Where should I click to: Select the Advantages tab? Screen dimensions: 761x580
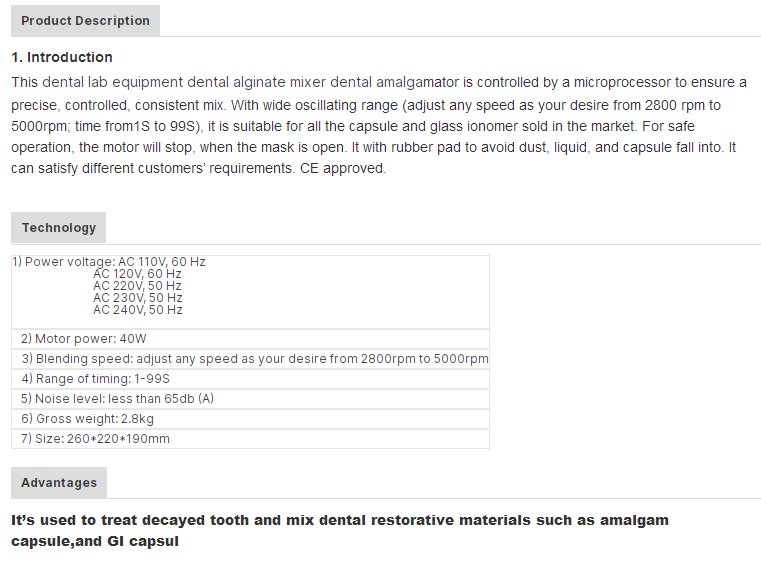click(x=59, y=483)
